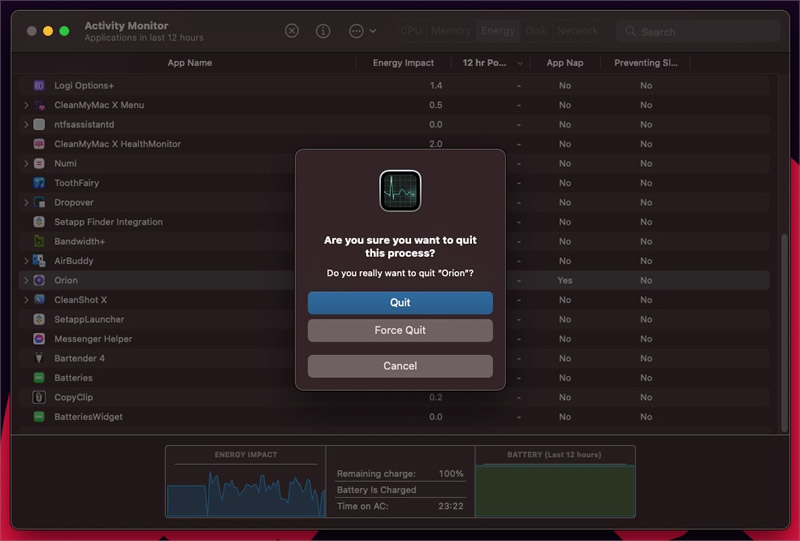
Task: Click the Search field in toolbar
Action: pos(697,32)
